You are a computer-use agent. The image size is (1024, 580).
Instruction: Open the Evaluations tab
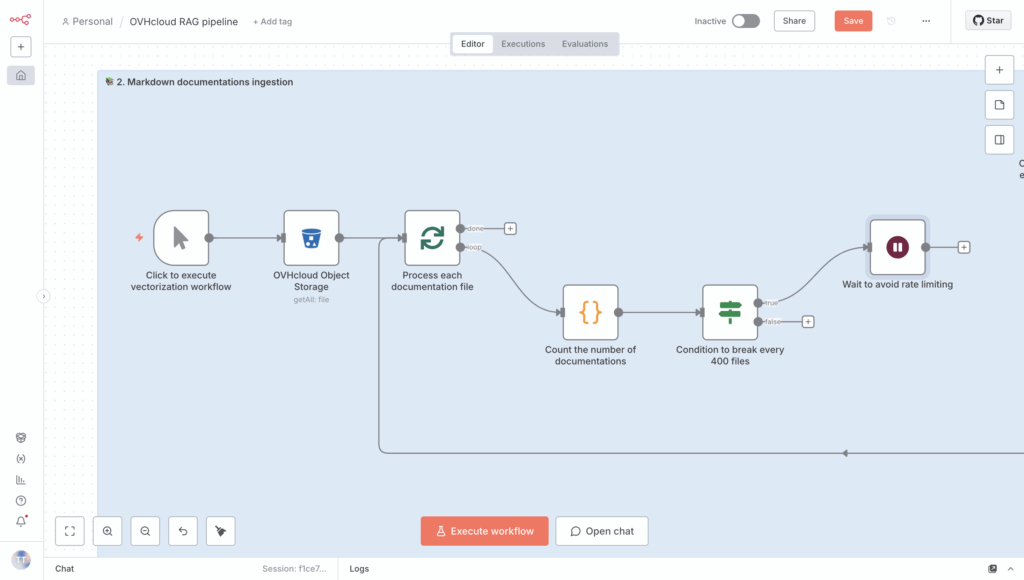[585, 44]
